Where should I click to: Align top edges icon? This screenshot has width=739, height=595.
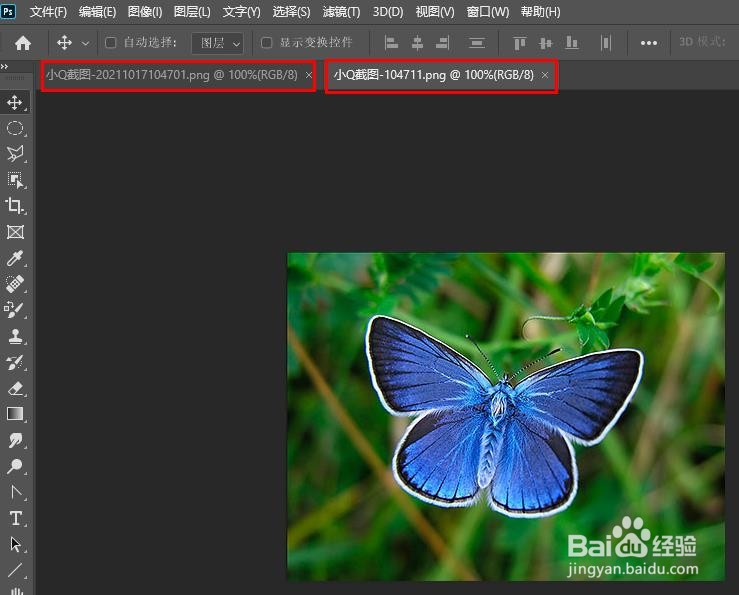coord(519,43)
